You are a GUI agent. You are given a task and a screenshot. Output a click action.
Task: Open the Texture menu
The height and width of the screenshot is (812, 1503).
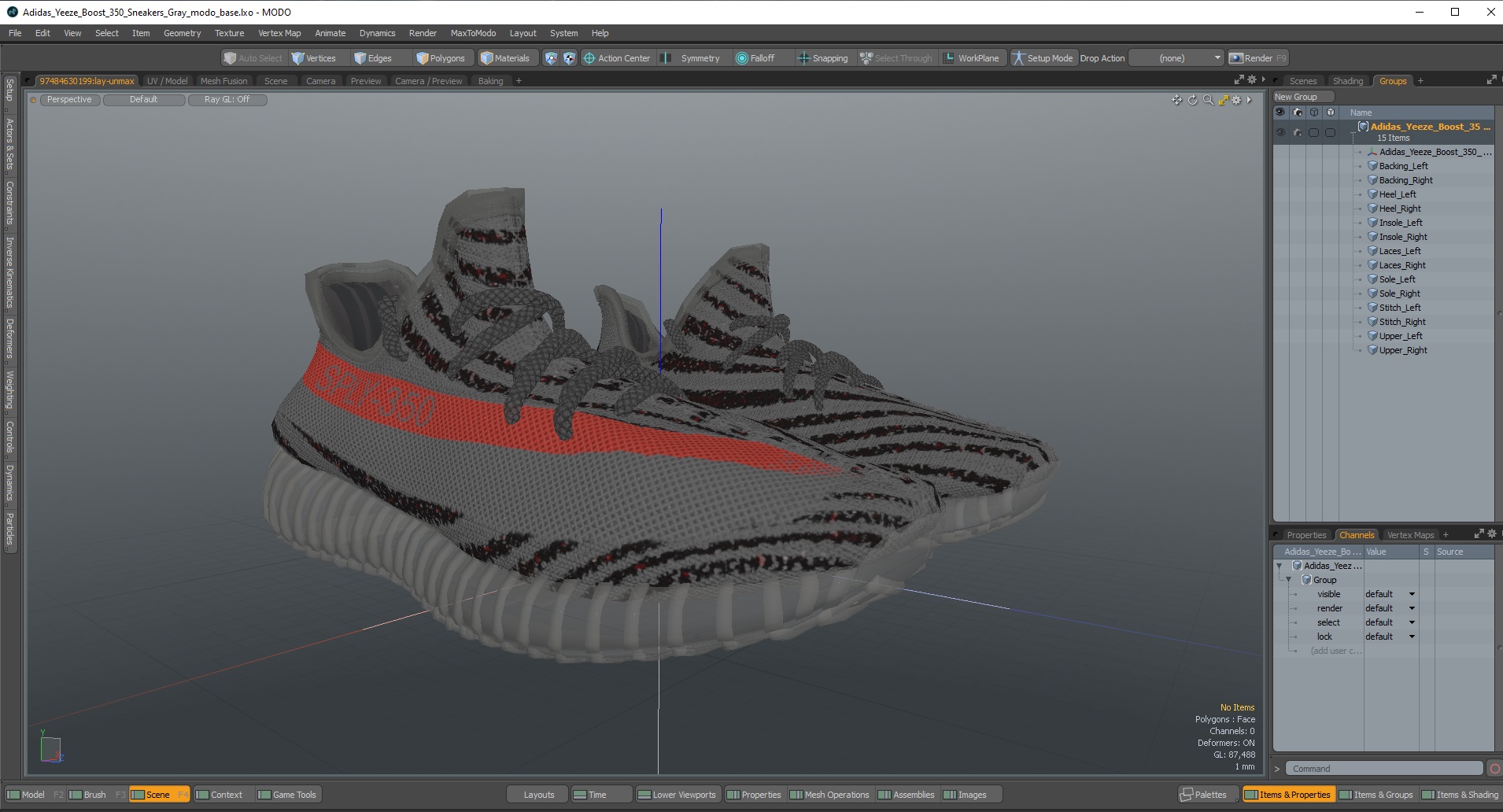click(229, 33)
